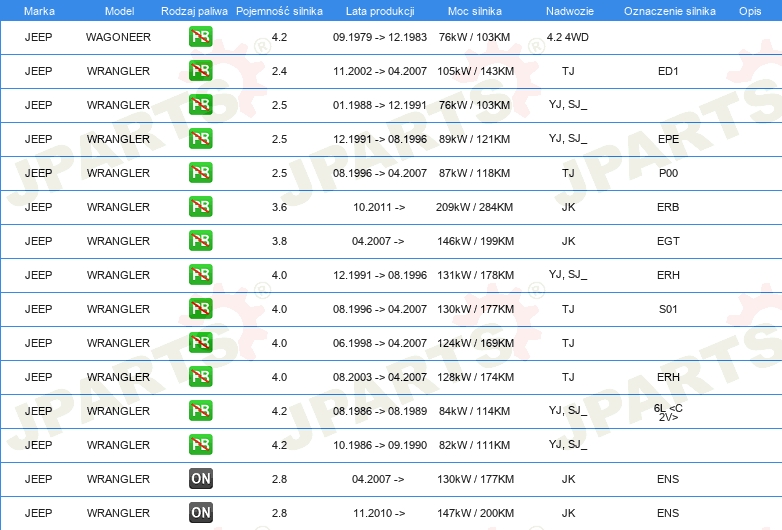Click the Lata produkcji column header

pos(380,11)
